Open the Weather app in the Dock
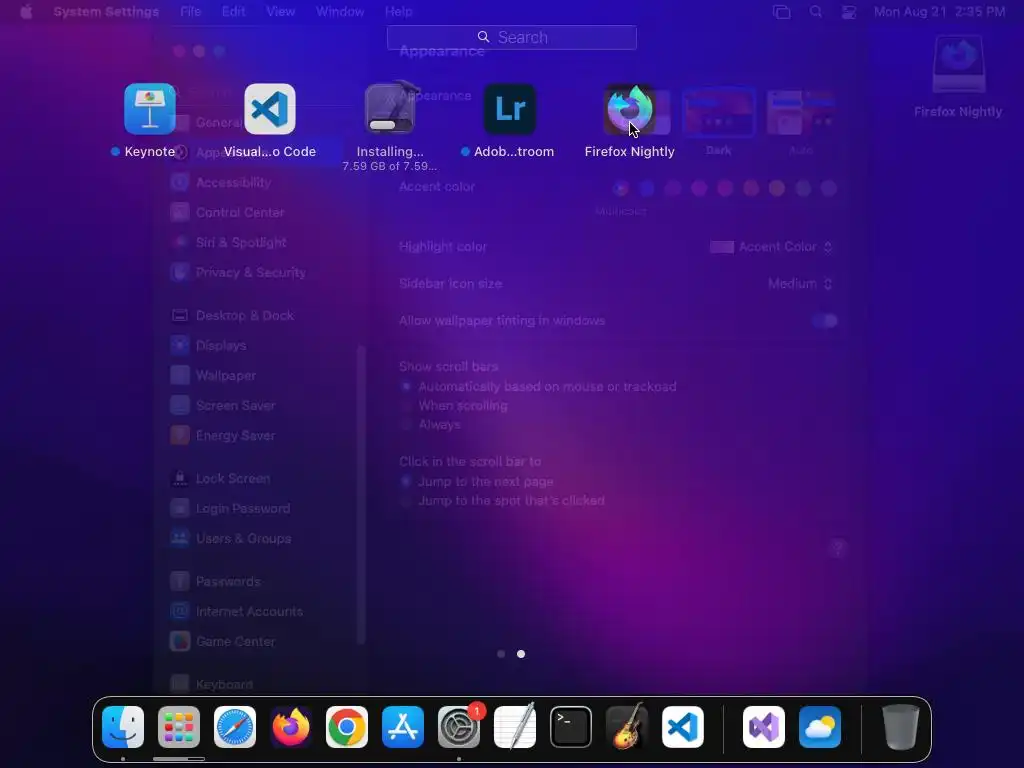Screen dimensions: 1024x768 tap(820, 727)
